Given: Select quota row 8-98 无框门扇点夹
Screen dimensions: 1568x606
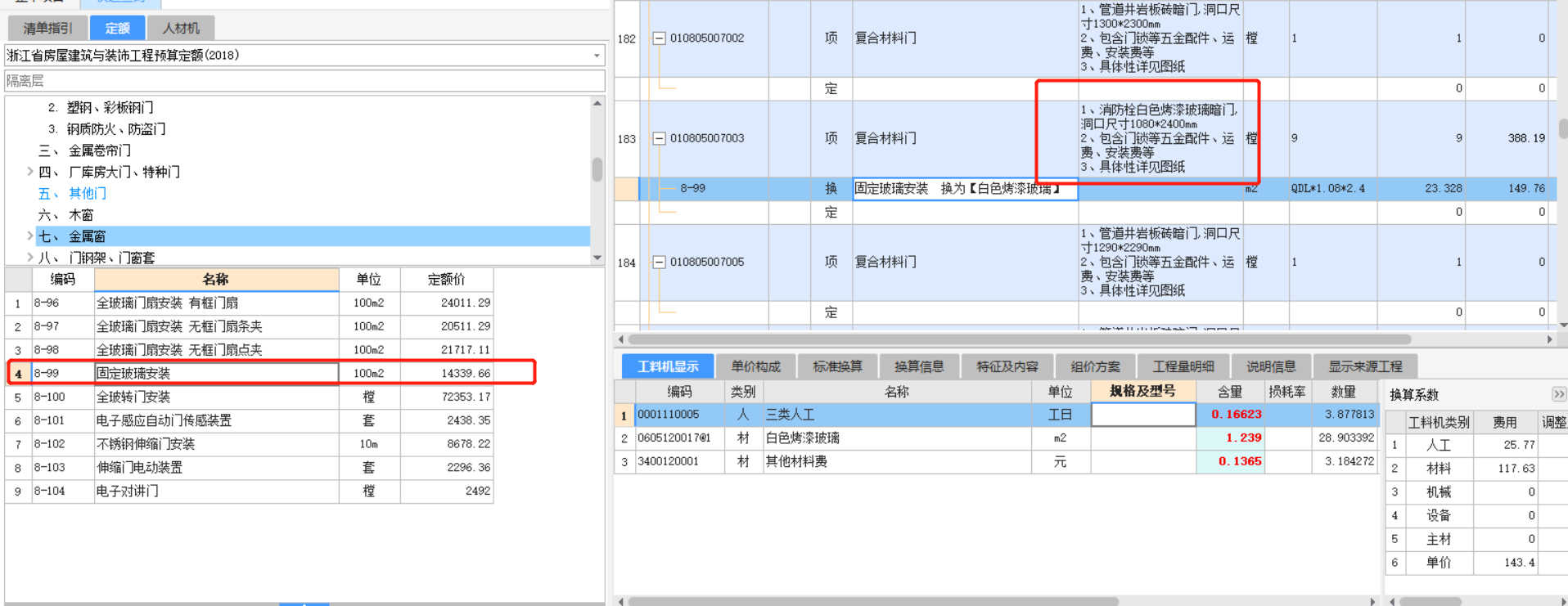Looking at the screenshot, I should tap(249, 350).
